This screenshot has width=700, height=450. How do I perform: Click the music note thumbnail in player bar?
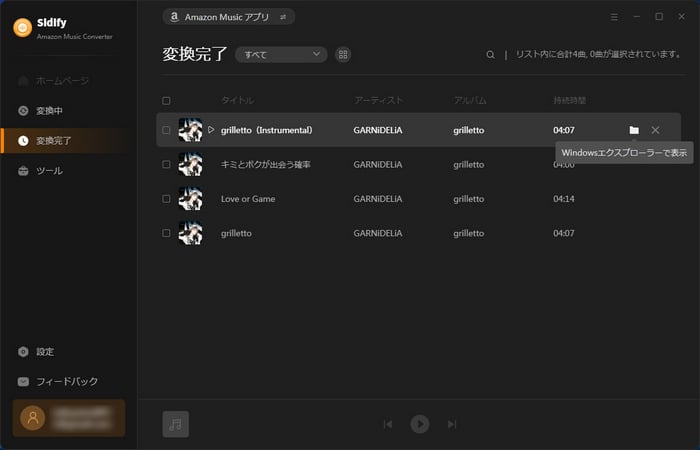pos(175,424)
